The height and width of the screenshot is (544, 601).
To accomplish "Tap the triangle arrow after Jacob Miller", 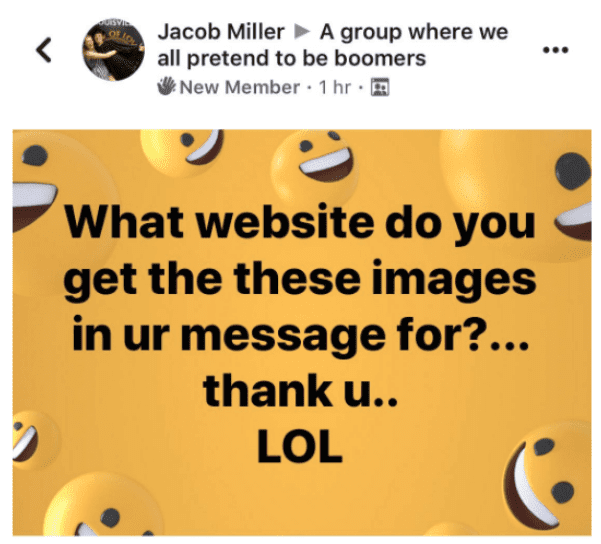I will click(x=302, y=32).
